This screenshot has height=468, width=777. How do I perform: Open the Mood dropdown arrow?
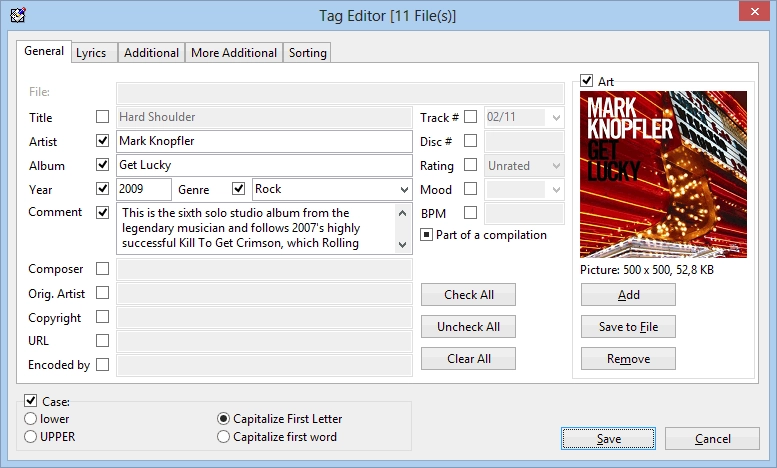tap(556, 189)
